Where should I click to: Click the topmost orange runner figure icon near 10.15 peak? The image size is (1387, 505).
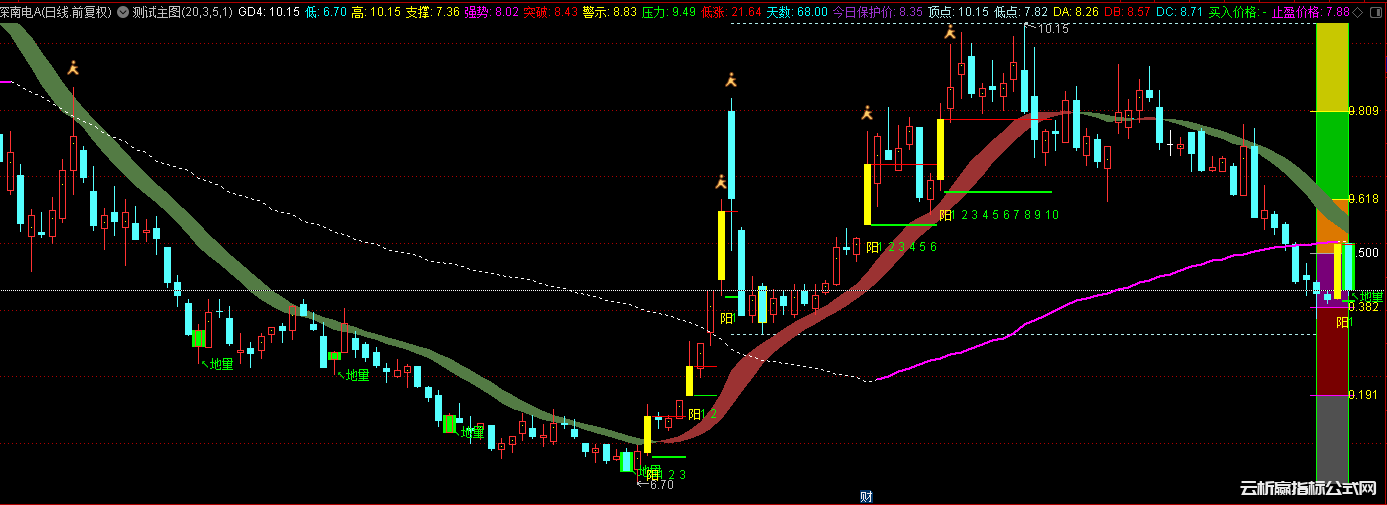coord(949,33)
